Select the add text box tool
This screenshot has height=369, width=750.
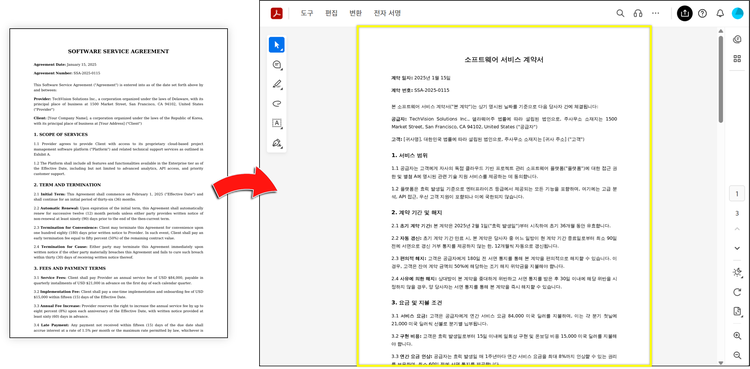(x=276, y=123)
